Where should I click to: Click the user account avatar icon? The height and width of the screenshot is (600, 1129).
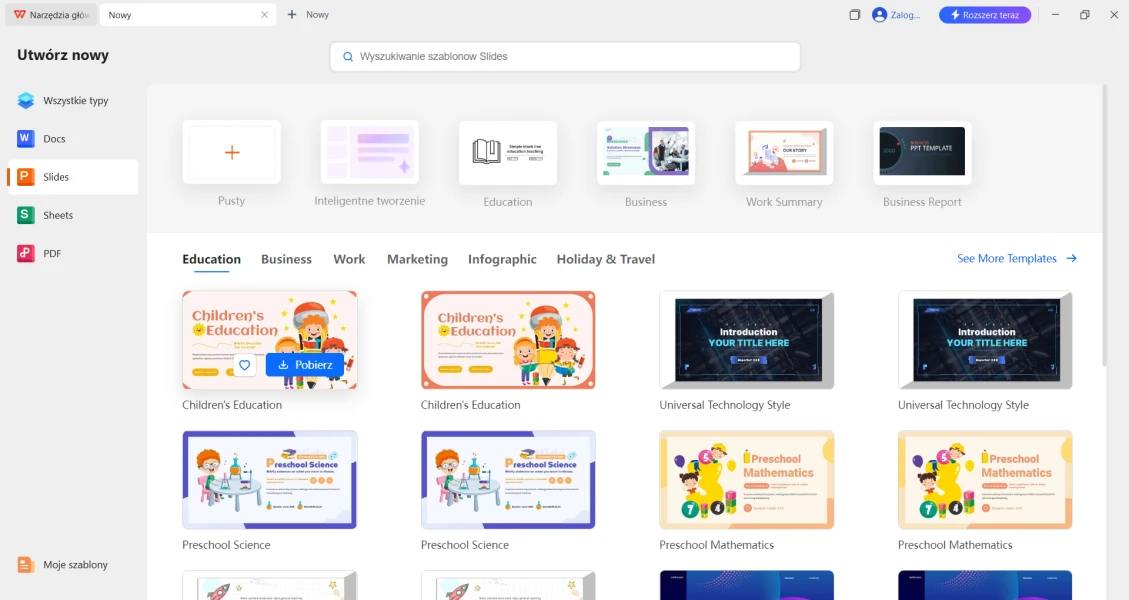click(879, 15)
